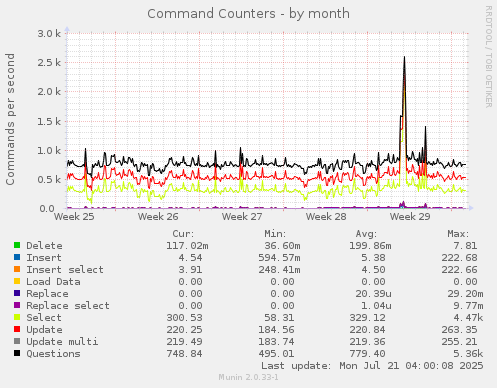Click the '1.5 k' y-axis label

pyautogui.click(x=49, y=121)
